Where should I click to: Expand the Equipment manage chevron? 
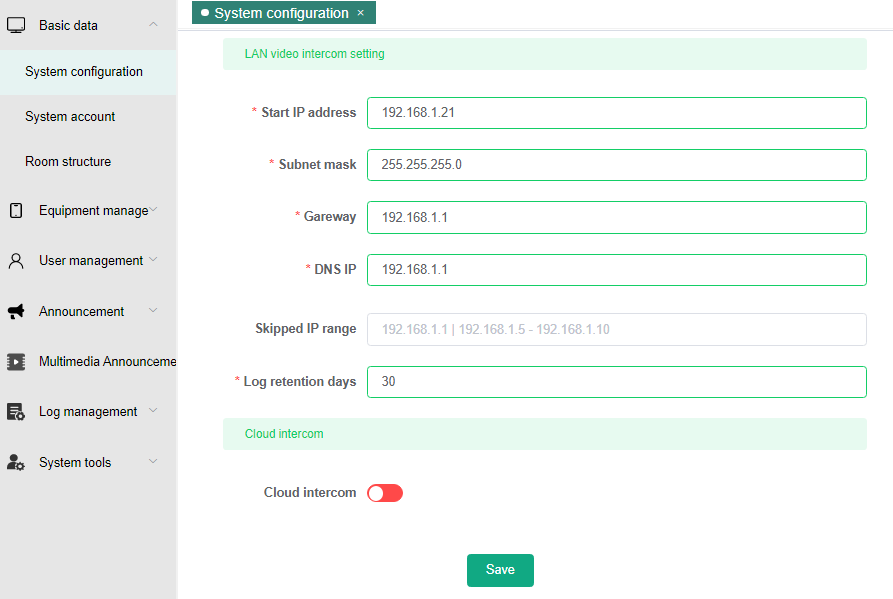point(153,210)
